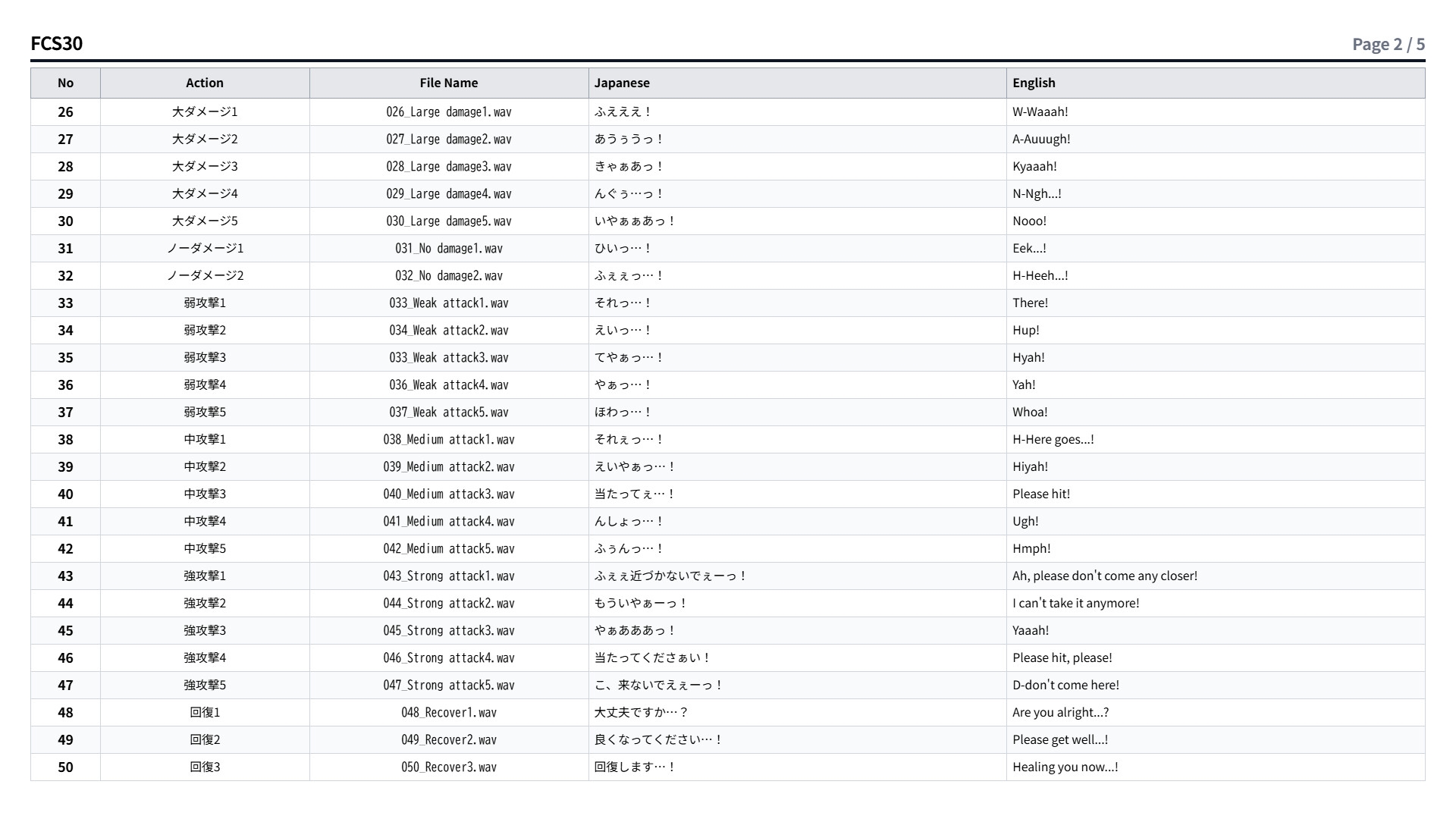Click Action cell 'ノーダメージ2'
Image resolution: width=1456 pixels, height=819 pixels.
(x=205, y=275)
